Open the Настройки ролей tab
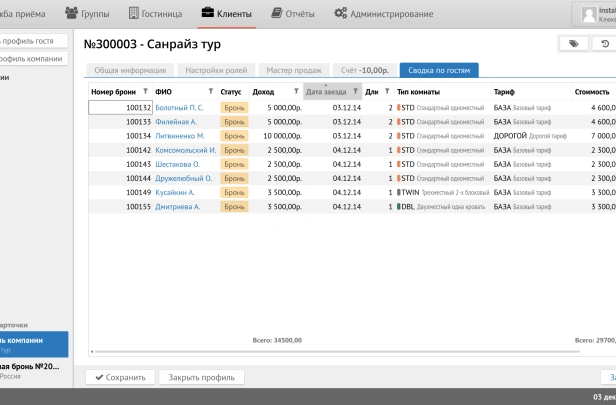Screen dimensions: 616x405 (x=217, y=70)
